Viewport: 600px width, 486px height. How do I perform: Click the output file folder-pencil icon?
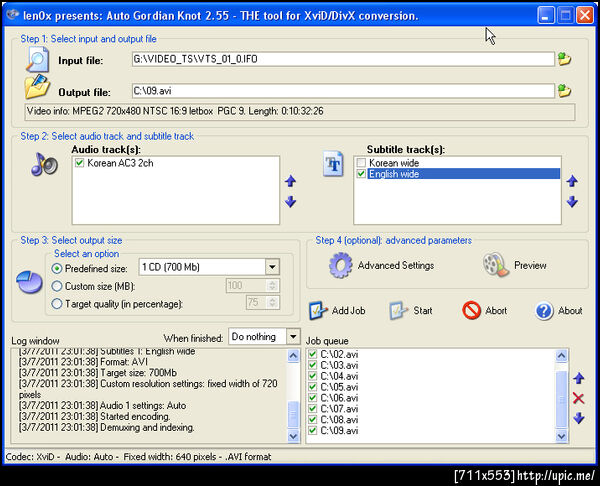37,87
